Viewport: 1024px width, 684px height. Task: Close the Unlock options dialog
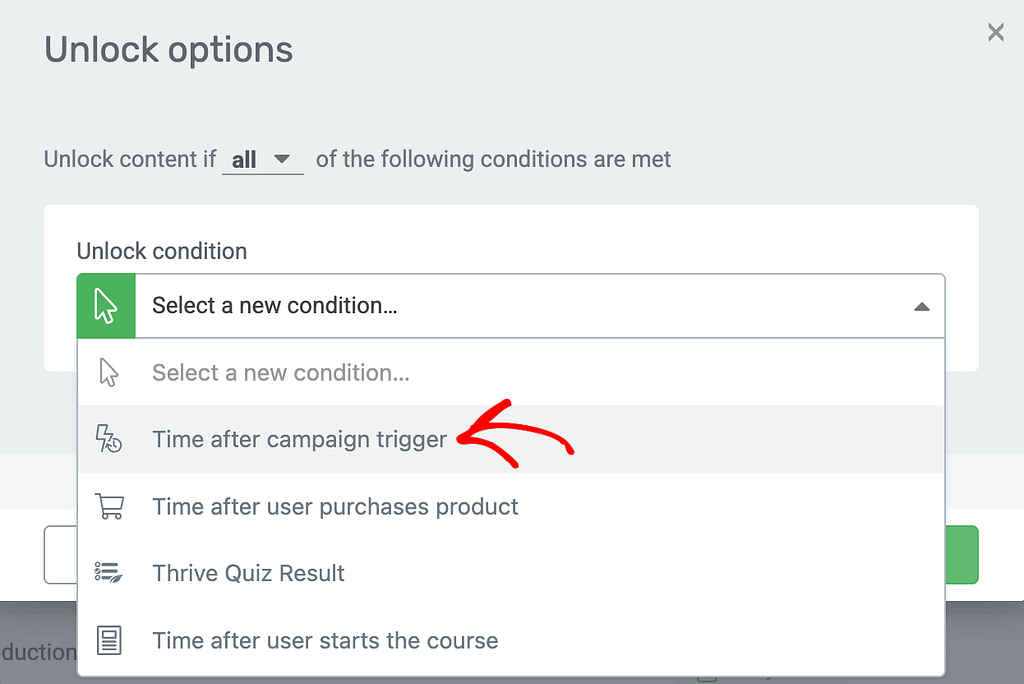[x=995, y=32]
